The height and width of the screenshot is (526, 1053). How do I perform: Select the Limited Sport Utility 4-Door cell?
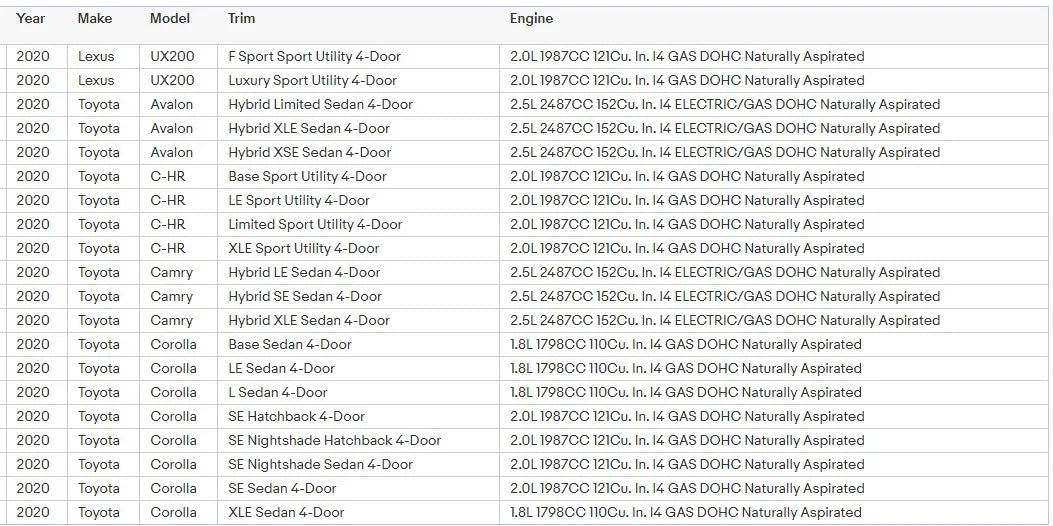tap(315, 225)
